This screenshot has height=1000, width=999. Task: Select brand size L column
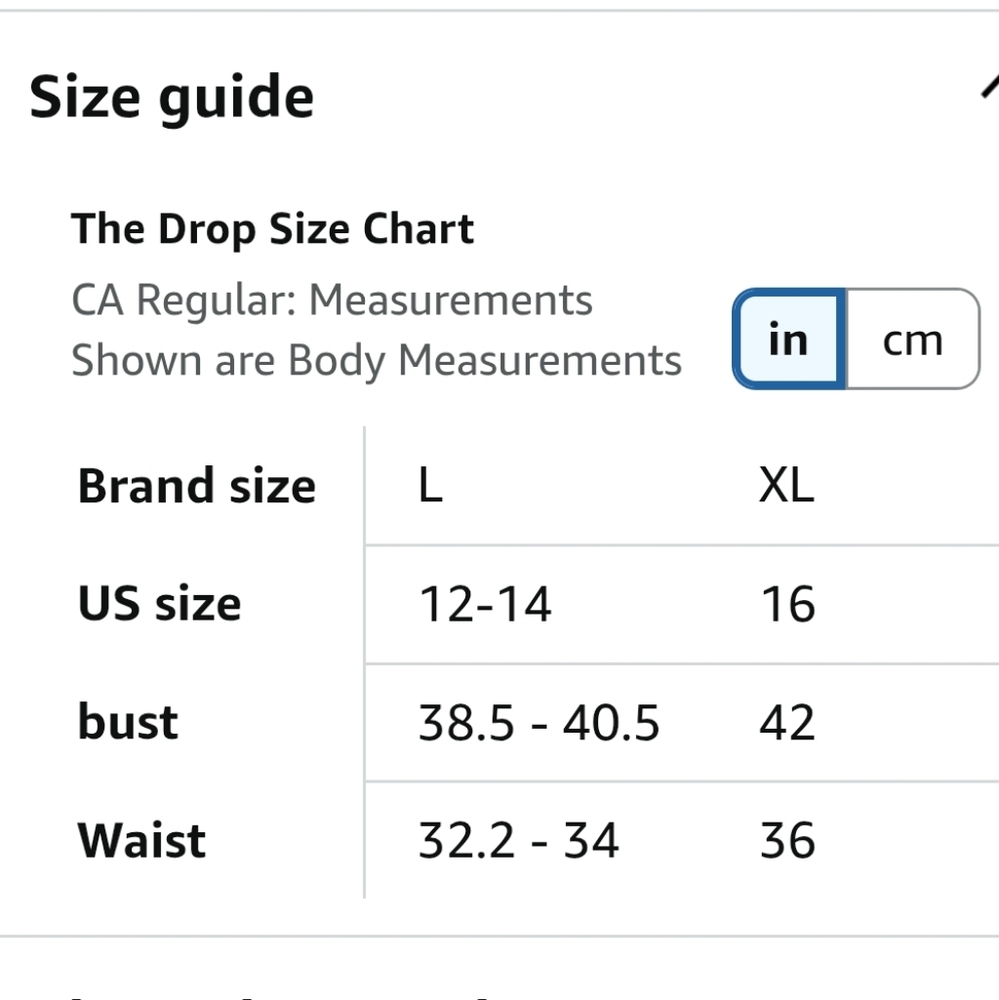[x=431, y=486]
